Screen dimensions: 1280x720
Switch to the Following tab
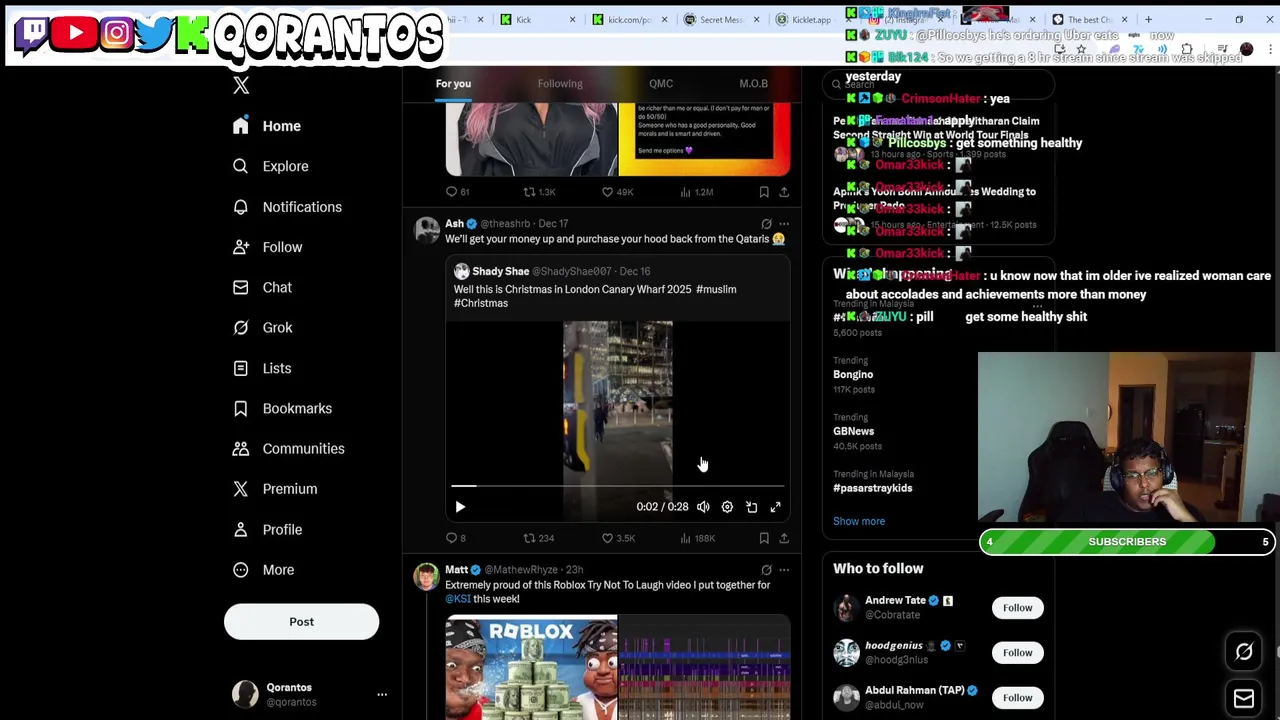(560, 84)
